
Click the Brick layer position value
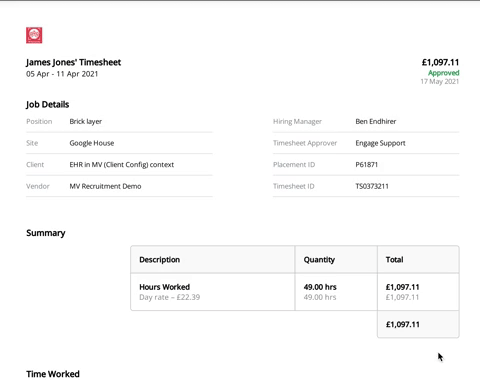(x=86, y=121)
